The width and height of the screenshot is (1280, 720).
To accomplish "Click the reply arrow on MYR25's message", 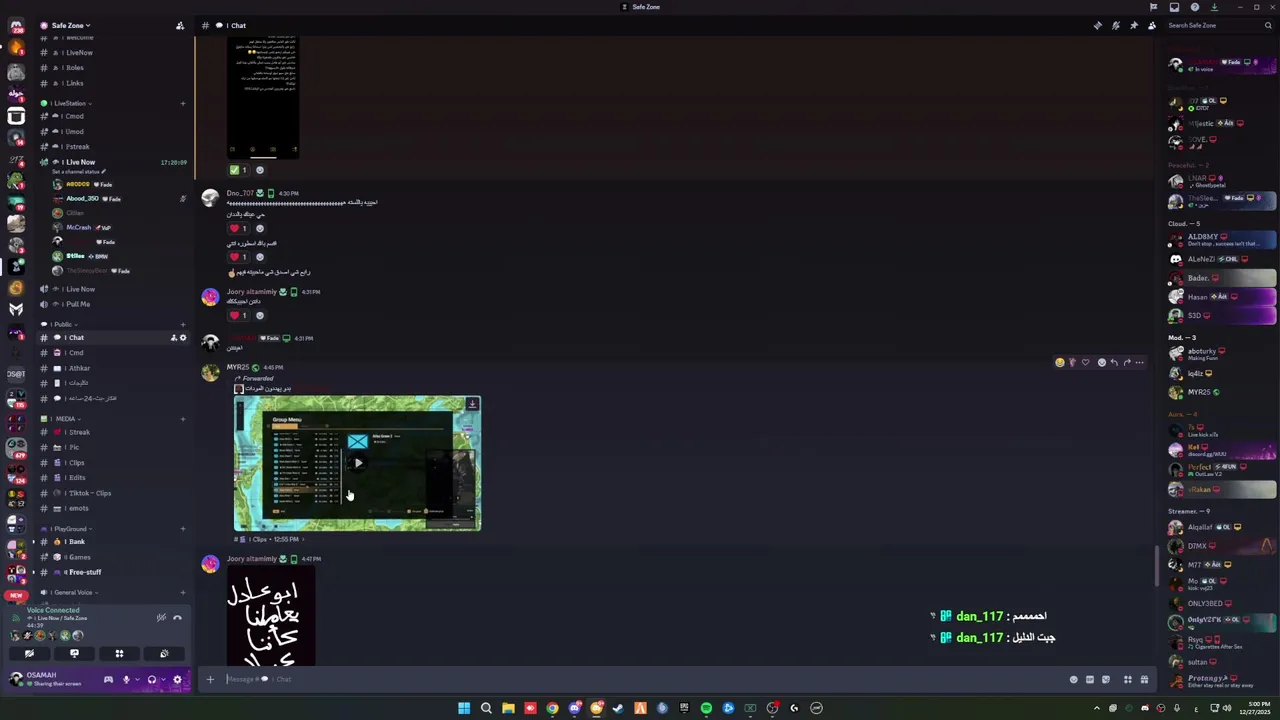I will click(x=1114, y=362).
